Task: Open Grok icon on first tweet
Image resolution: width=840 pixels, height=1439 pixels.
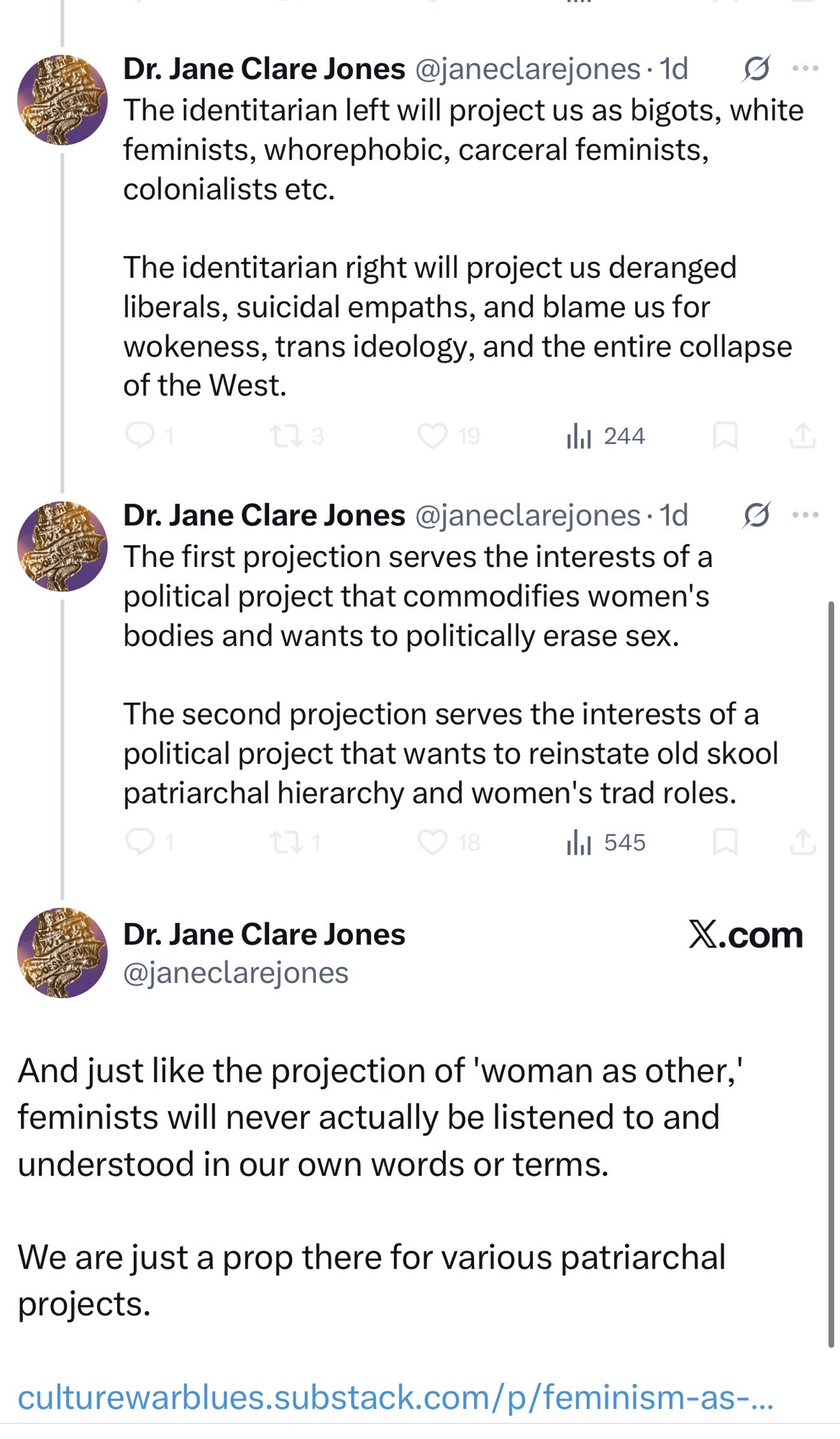Action: 757,69
